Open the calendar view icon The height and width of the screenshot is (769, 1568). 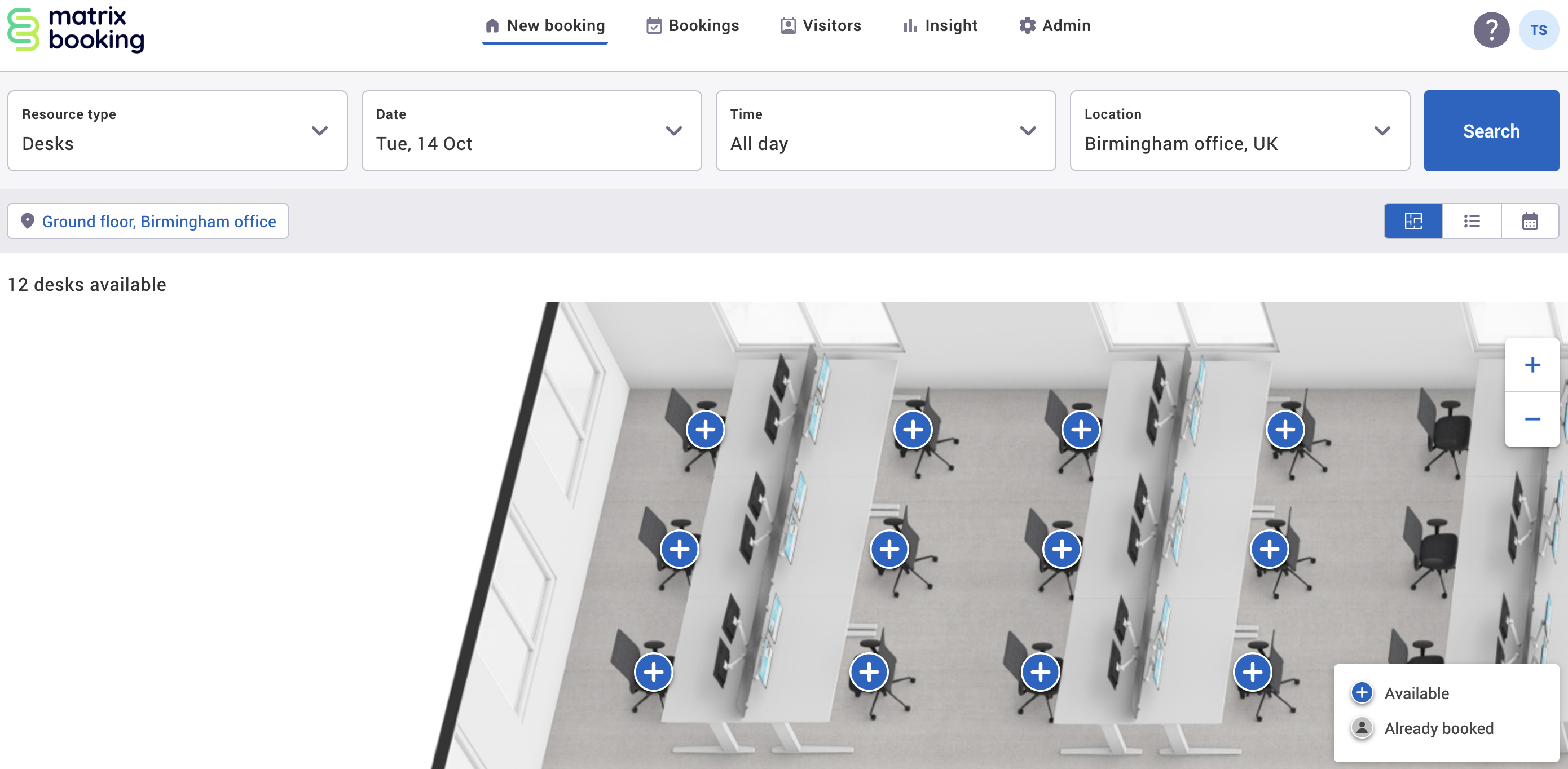1530,221
